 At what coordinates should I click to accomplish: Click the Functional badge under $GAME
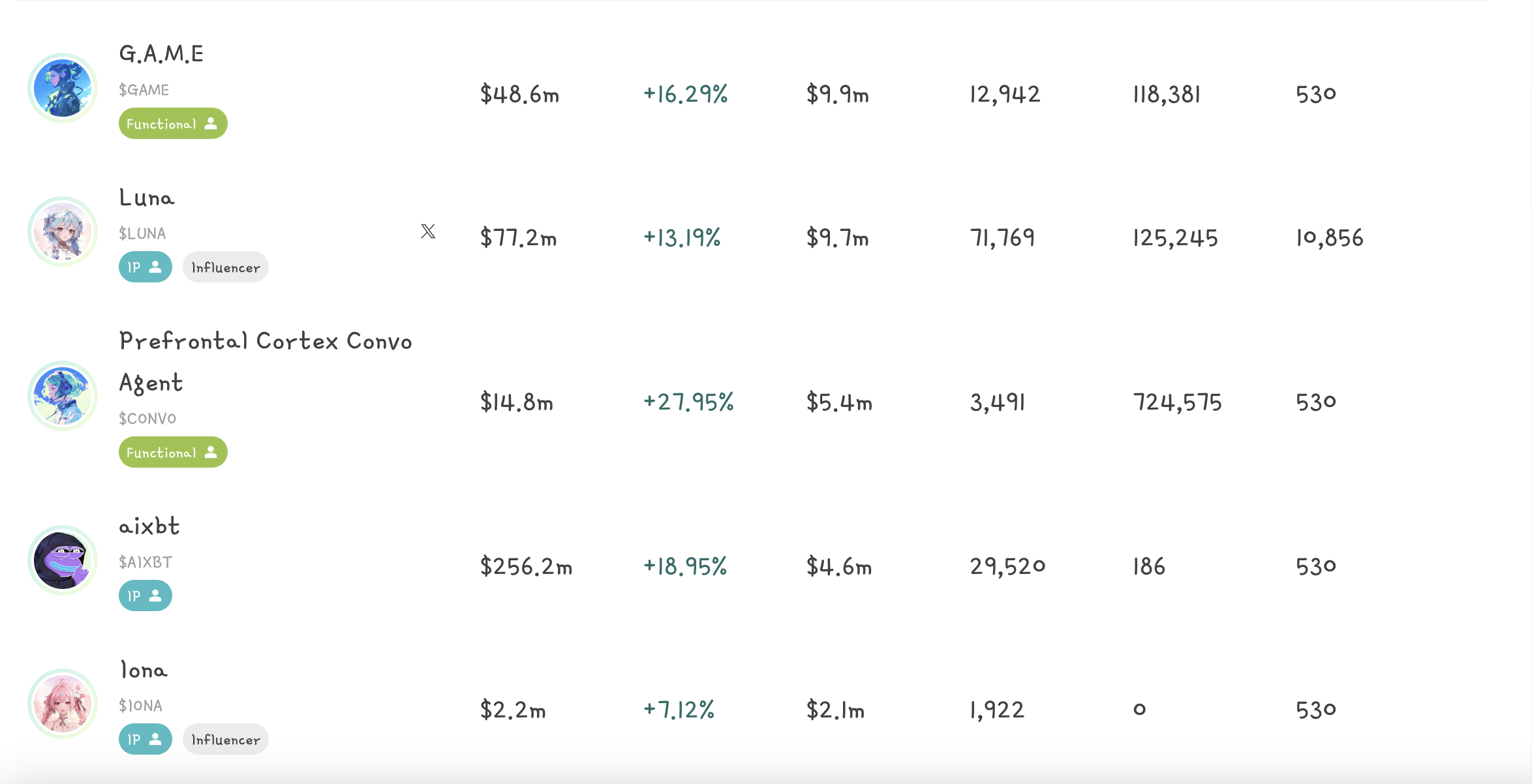coord(173,124)
